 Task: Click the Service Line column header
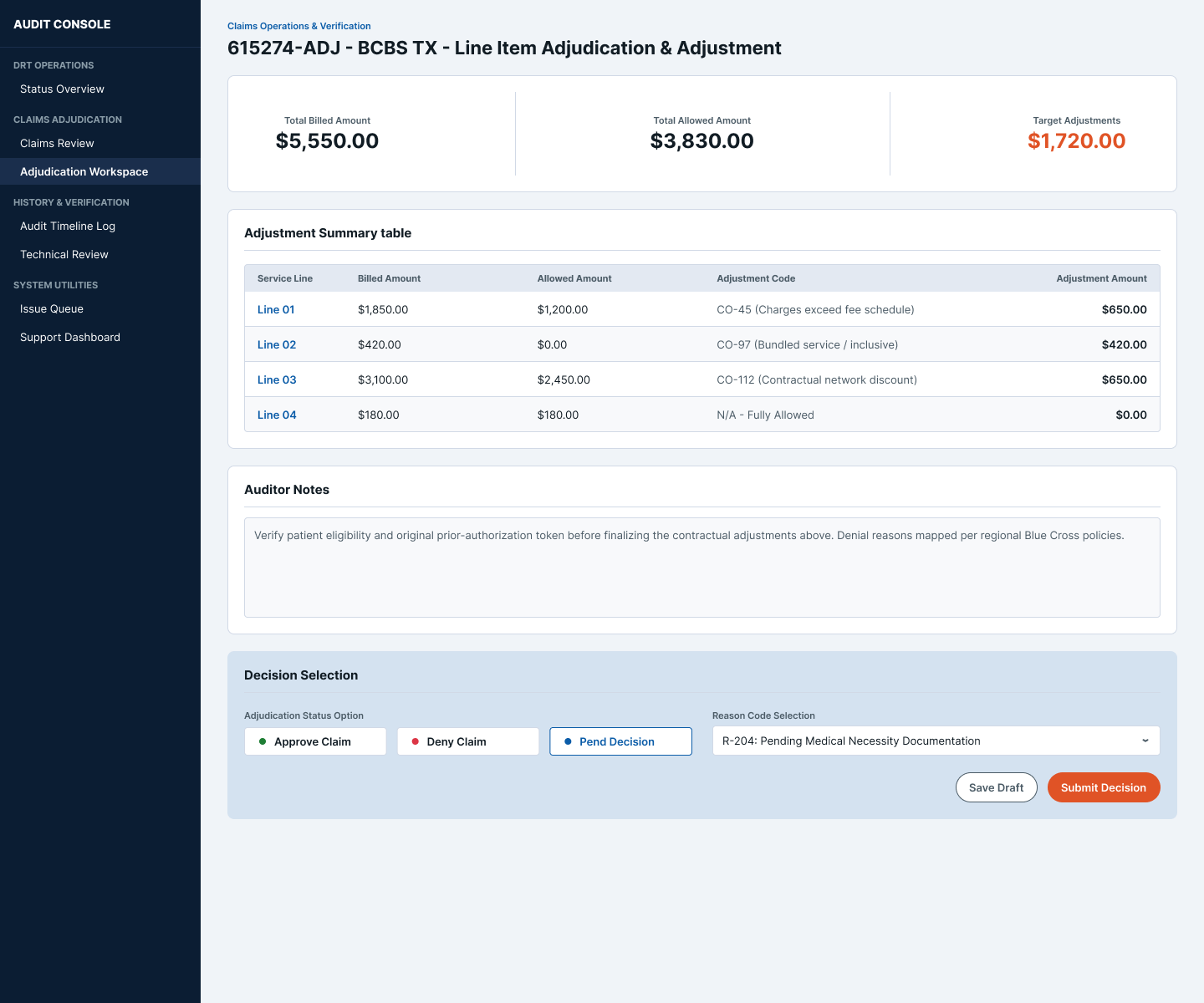(285, 278)
